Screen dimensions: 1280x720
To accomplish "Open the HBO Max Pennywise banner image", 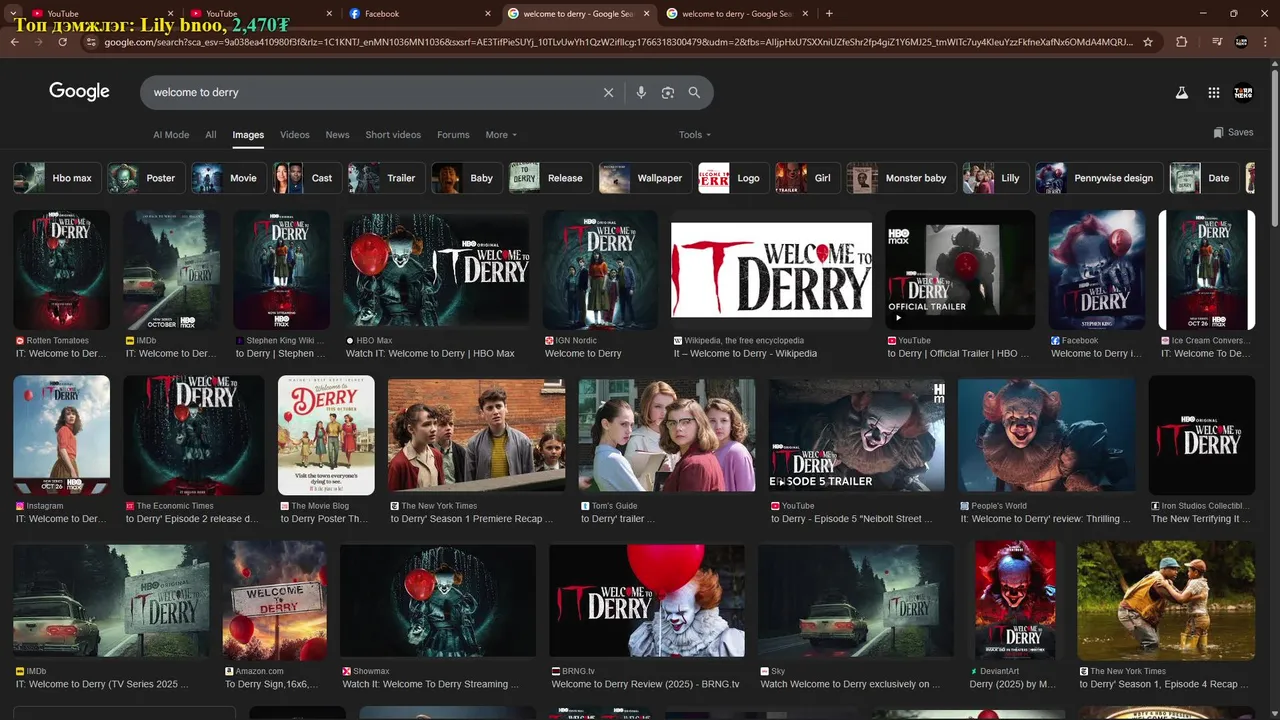I will tap(436, 270).
